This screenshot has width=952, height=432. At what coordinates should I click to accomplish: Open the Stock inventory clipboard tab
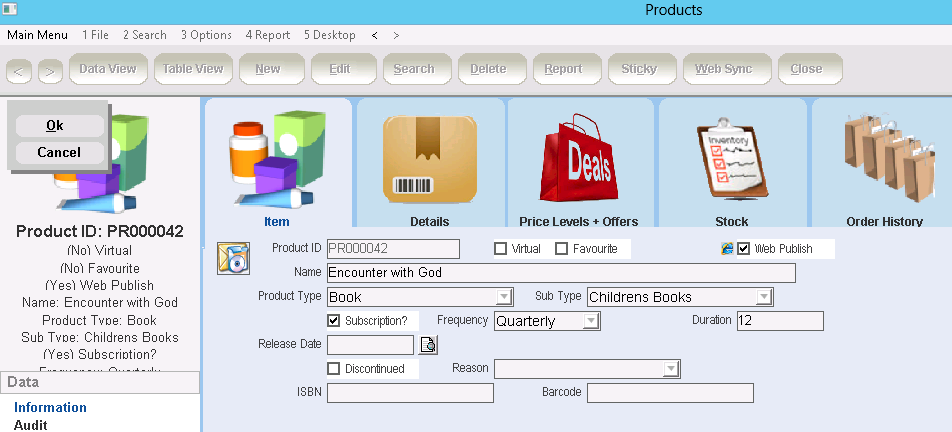(732, 160)
